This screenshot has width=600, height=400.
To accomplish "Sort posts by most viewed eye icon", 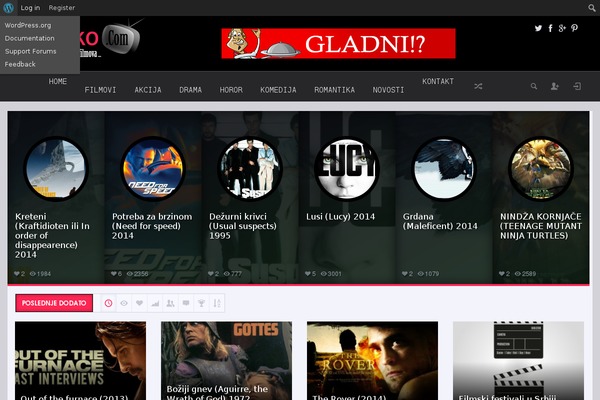I will click(x=124, y=303).
